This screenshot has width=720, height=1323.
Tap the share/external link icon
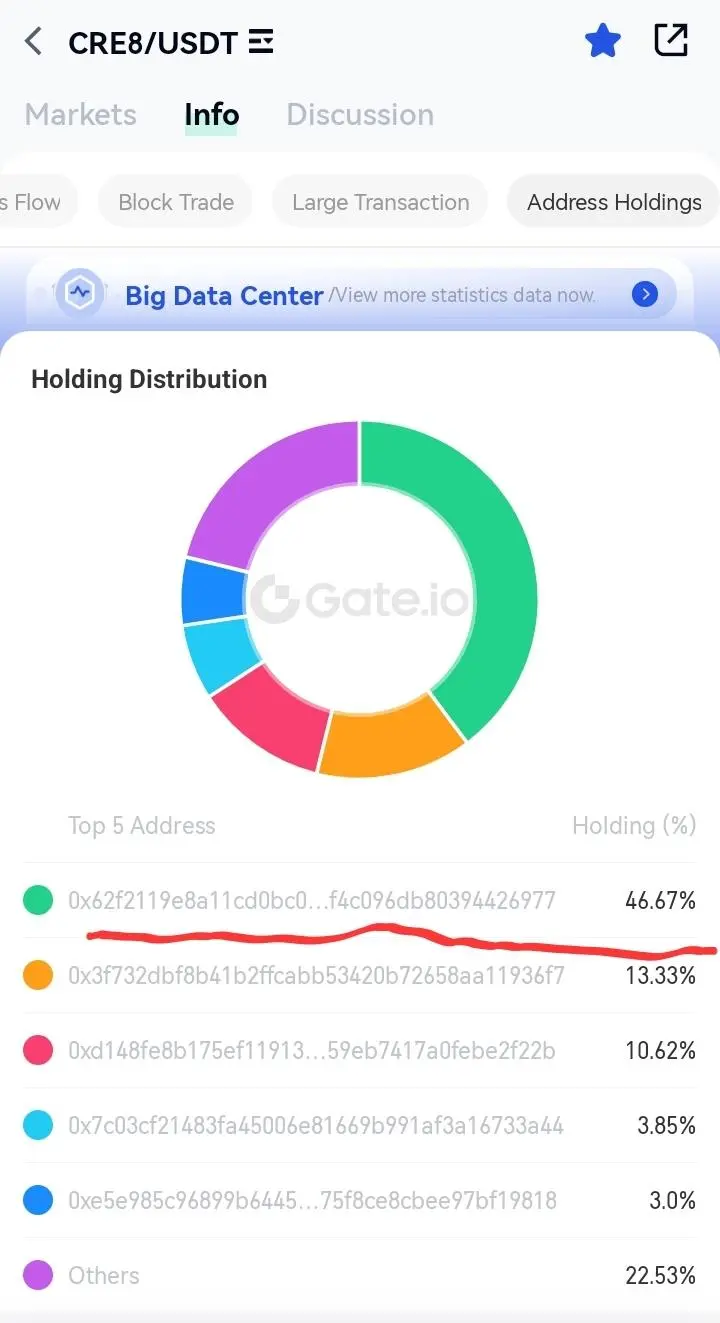671,40
